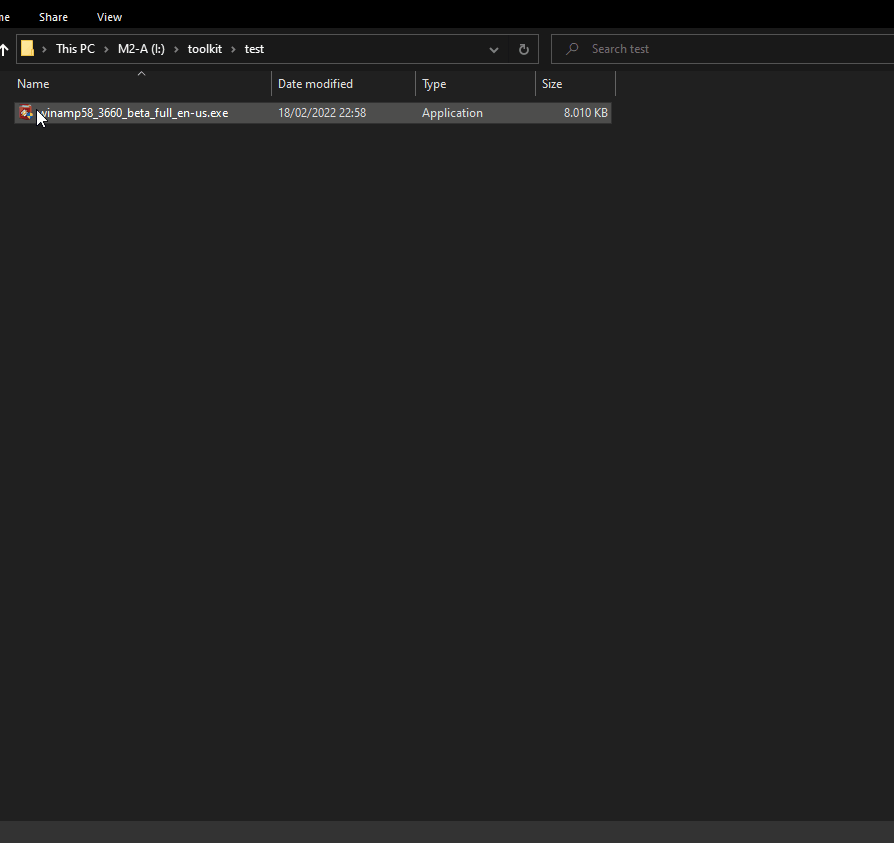Open the Share ribbon tab
This screenshot has height=843, width=894.
[53, 17]
